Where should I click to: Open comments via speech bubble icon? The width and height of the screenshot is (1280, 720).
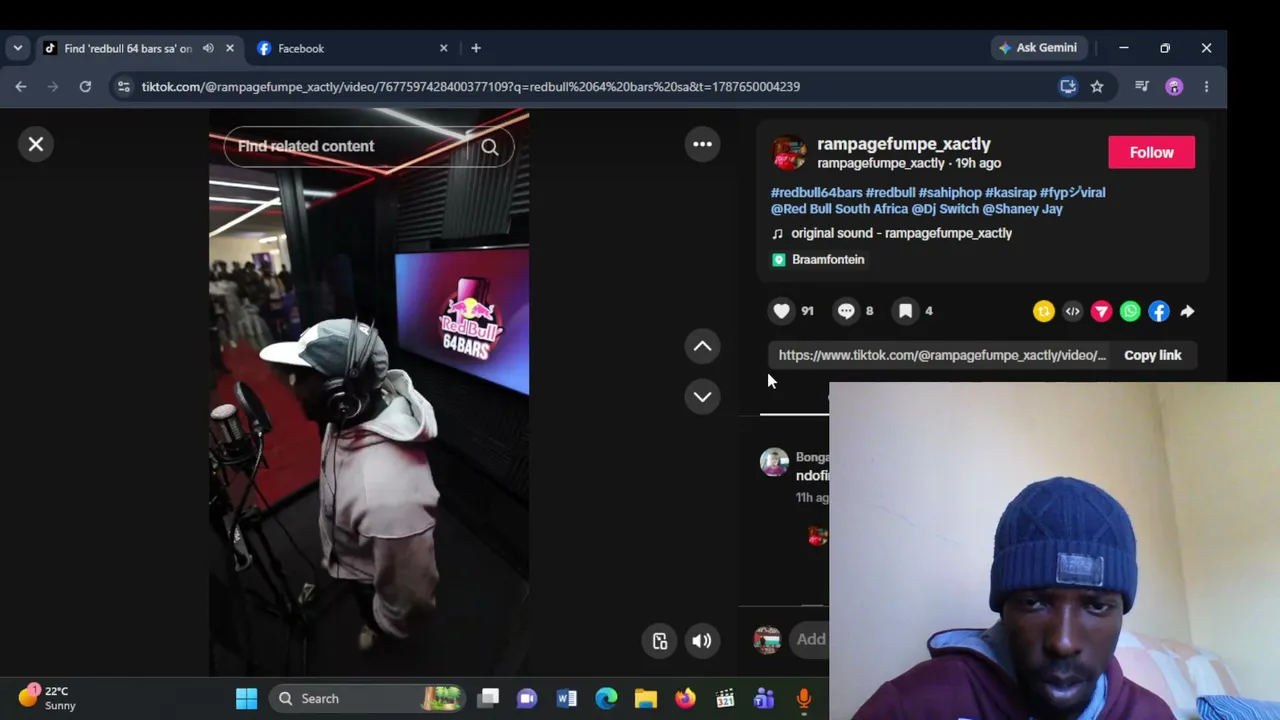846,311
